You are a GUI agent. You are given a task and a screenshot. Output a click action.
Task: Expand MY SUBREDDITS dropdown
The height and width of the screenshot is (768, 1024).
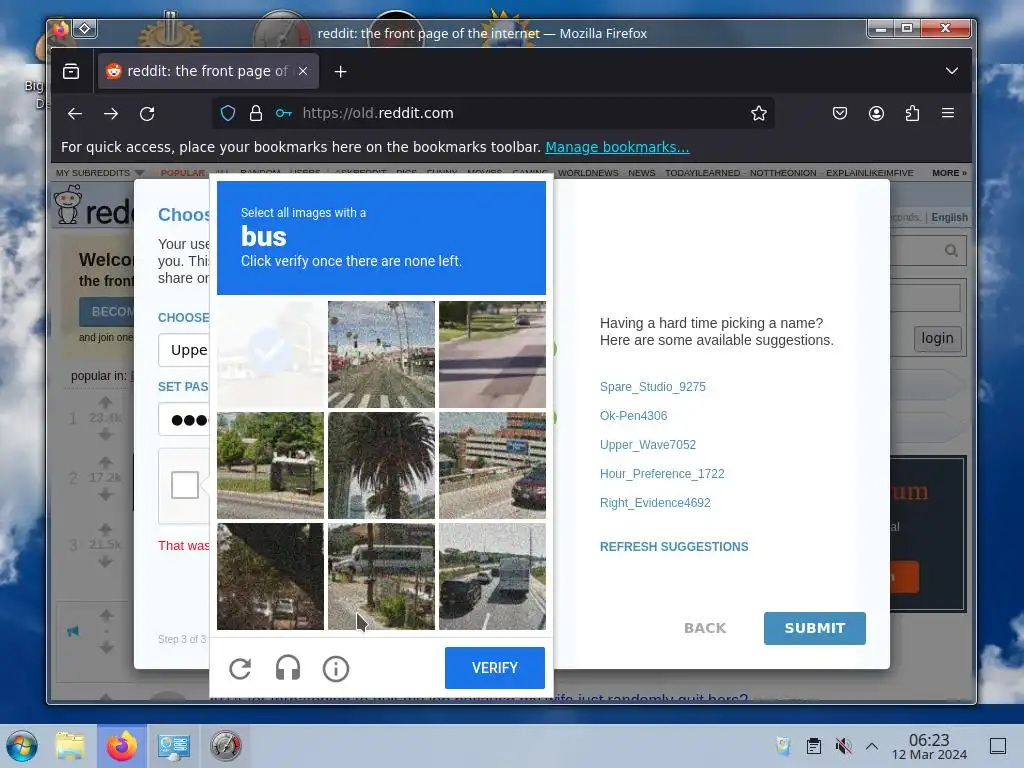100,173
